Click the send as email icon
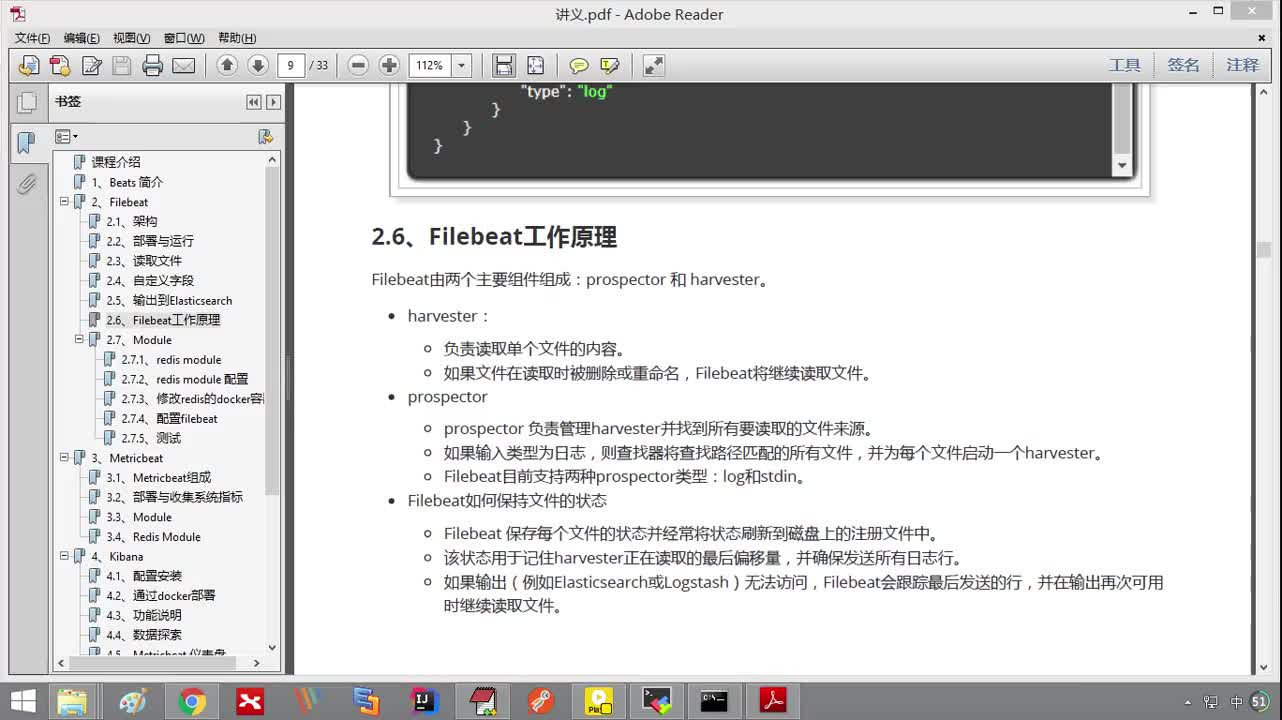This screenshot has width=1282, height=720. (183, 66)
